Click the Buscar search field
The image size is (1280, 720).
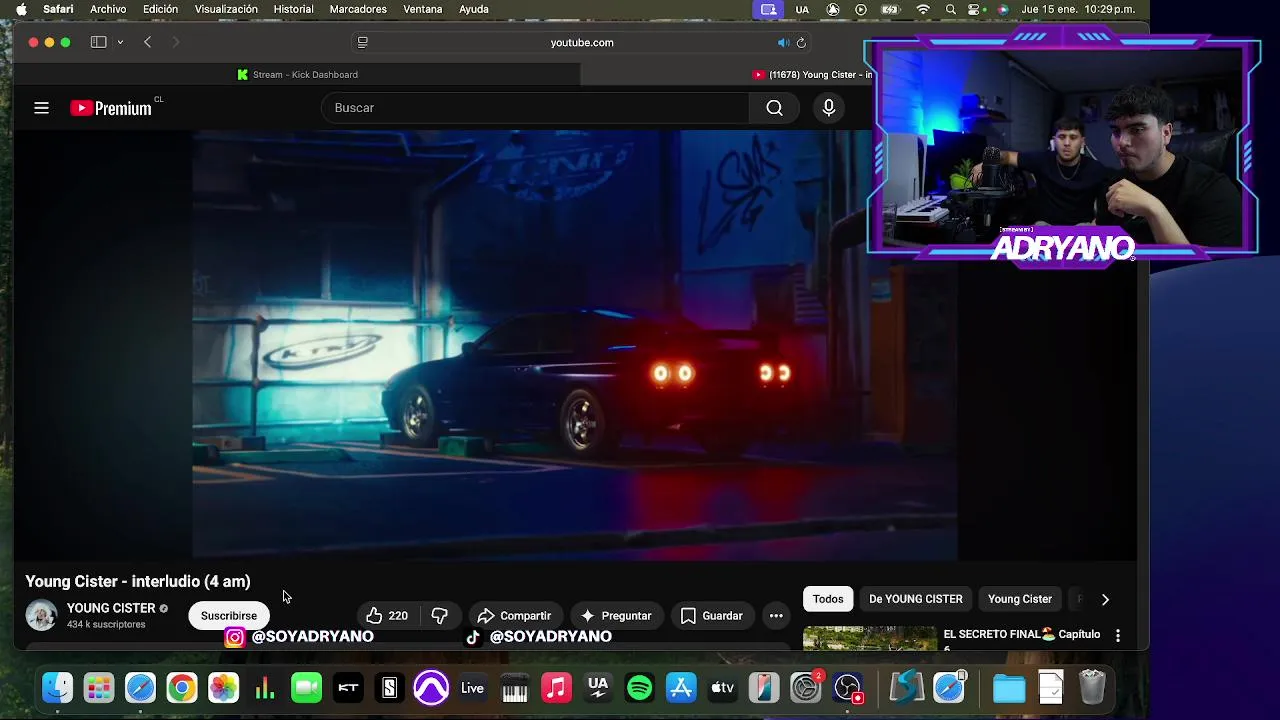[x=535, y=108]
